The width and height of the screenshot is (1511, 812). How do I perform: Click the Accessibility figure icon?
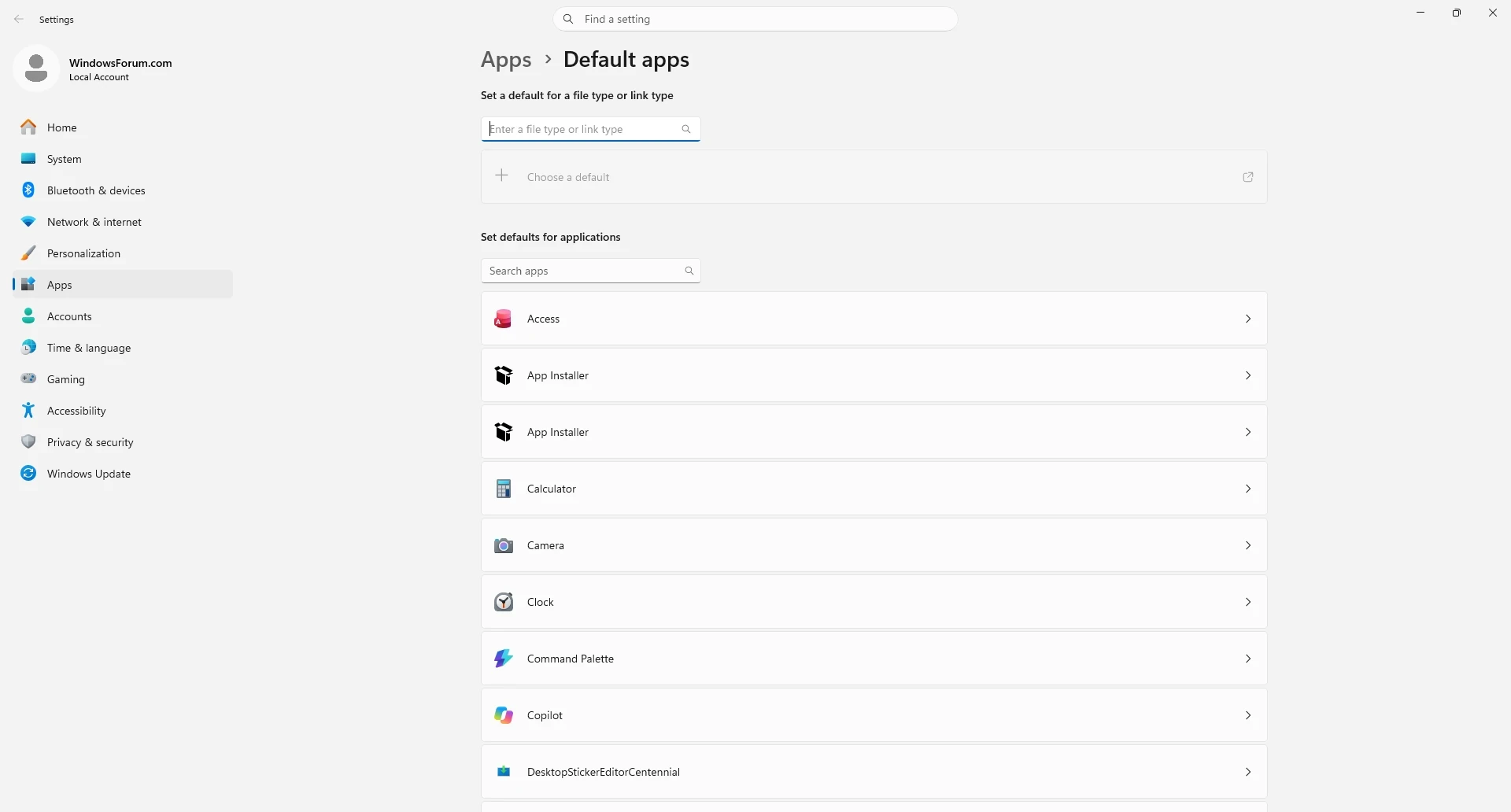(x=28, y=410)
